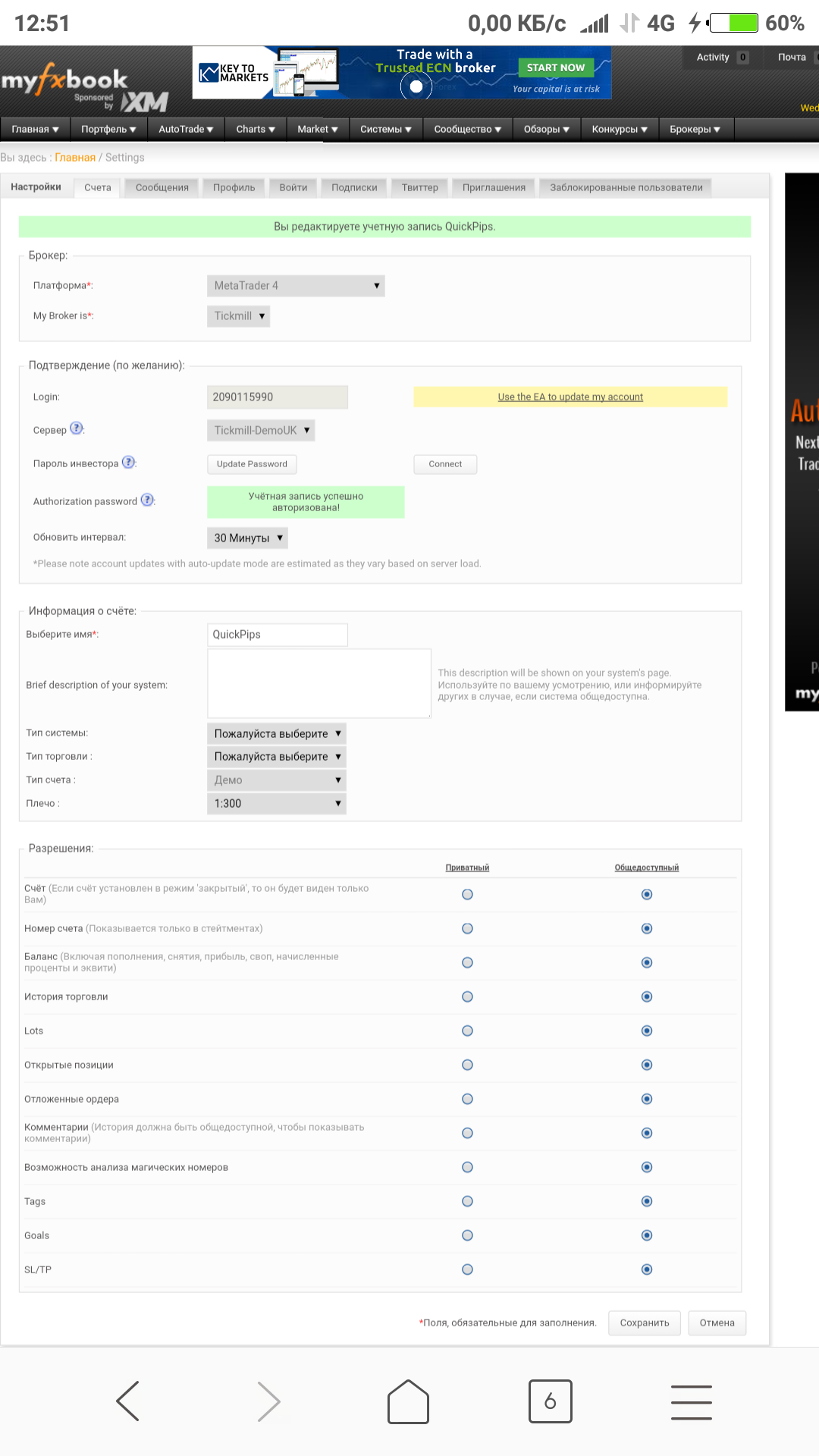The image size is (819, 1456).
Task: Open the browser hamburger menu
Action: 692,1401
